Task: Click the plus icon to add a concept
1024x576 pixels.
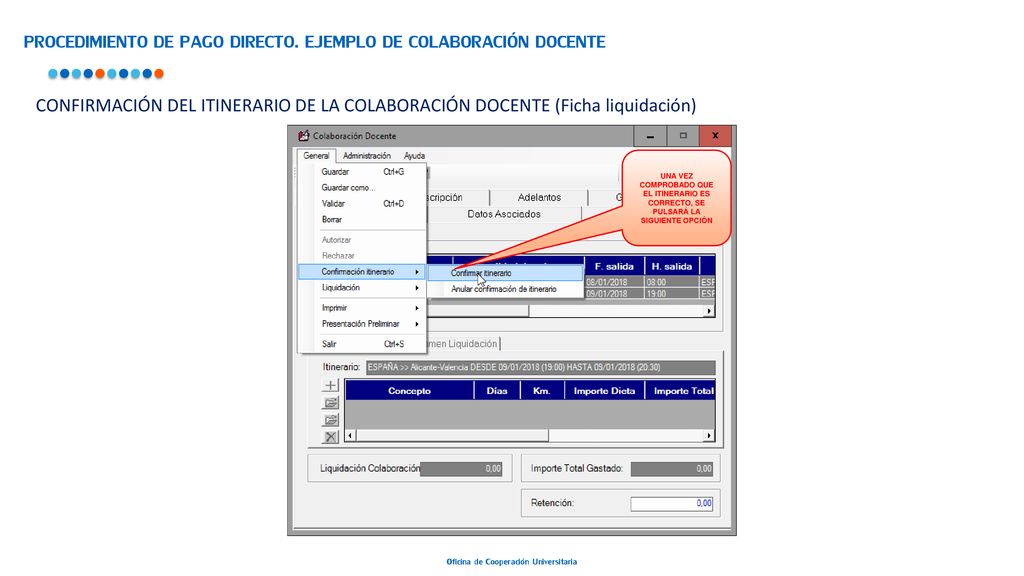Action: [330, 385]
